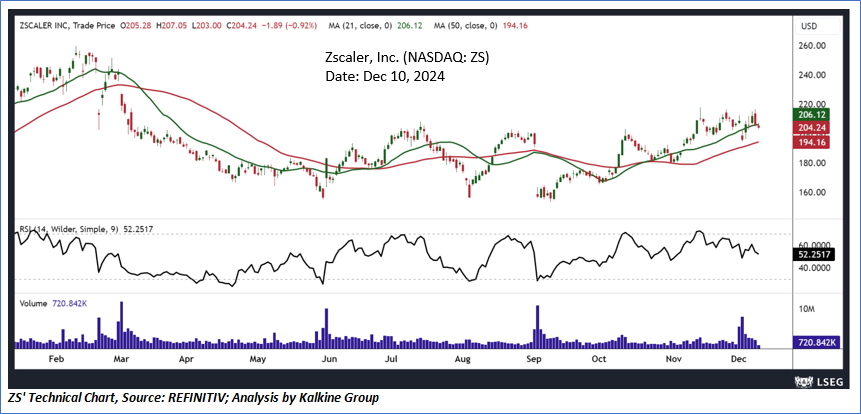Select the MA (21, close, 0) indicator label

[x=359, y=25]
